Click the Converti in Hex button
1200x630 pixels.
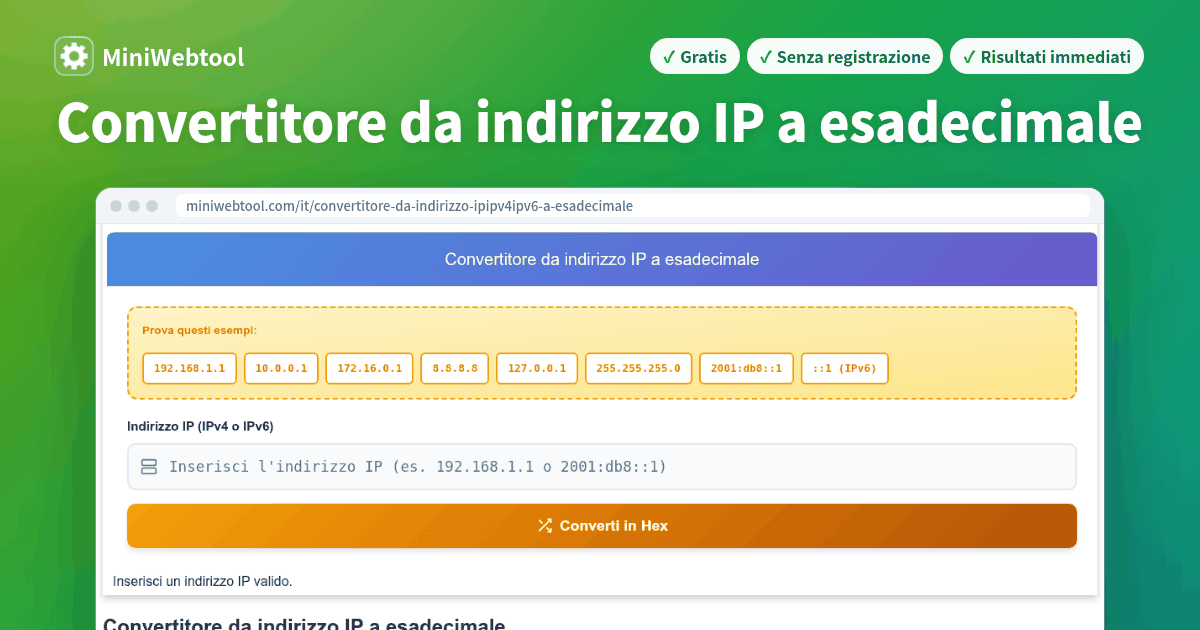(x=602, y=526)
